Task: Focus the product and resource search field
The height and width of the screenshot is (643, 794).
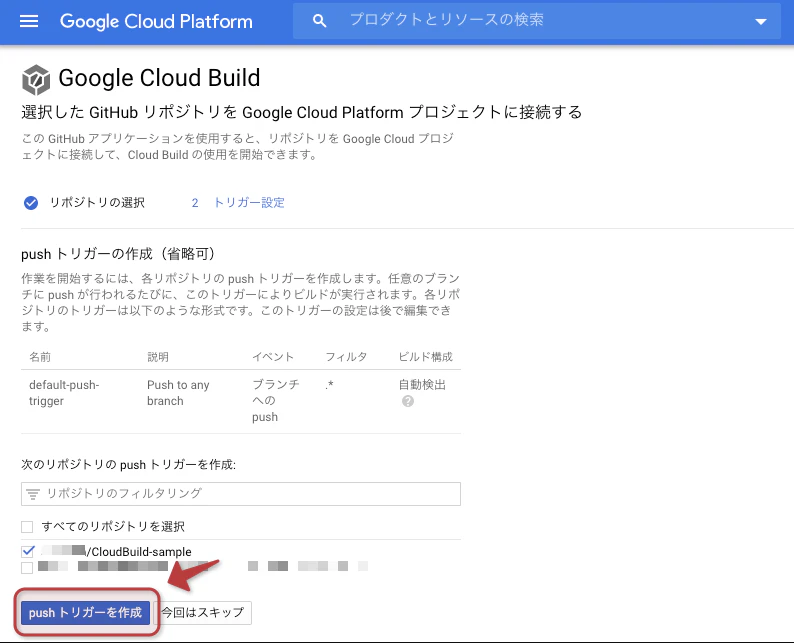Action: pyautogui.click(x=537, y=21)
